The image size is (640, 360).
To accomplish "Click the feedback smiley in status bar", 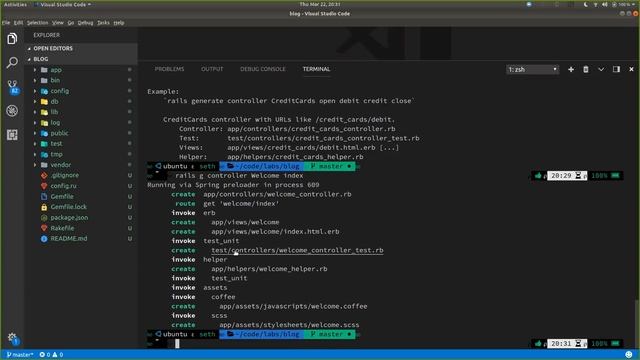I will pyautogui.click(x=629, y=354).
